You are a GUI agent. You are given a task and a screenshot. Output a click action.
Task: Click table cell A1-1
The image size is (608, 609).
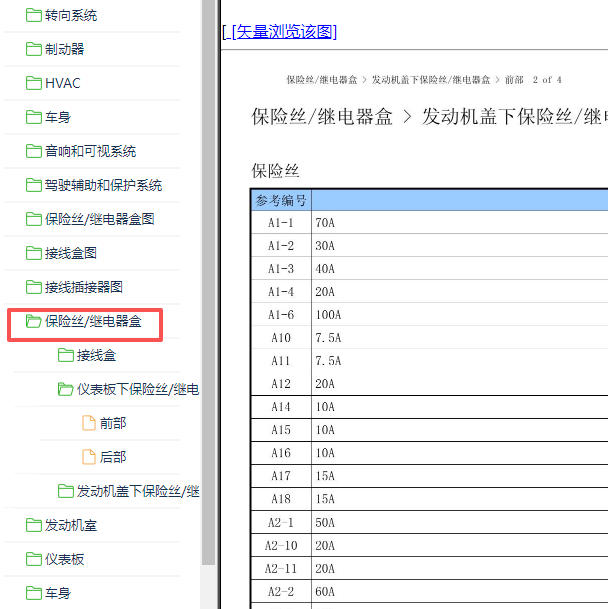[281, 223]
